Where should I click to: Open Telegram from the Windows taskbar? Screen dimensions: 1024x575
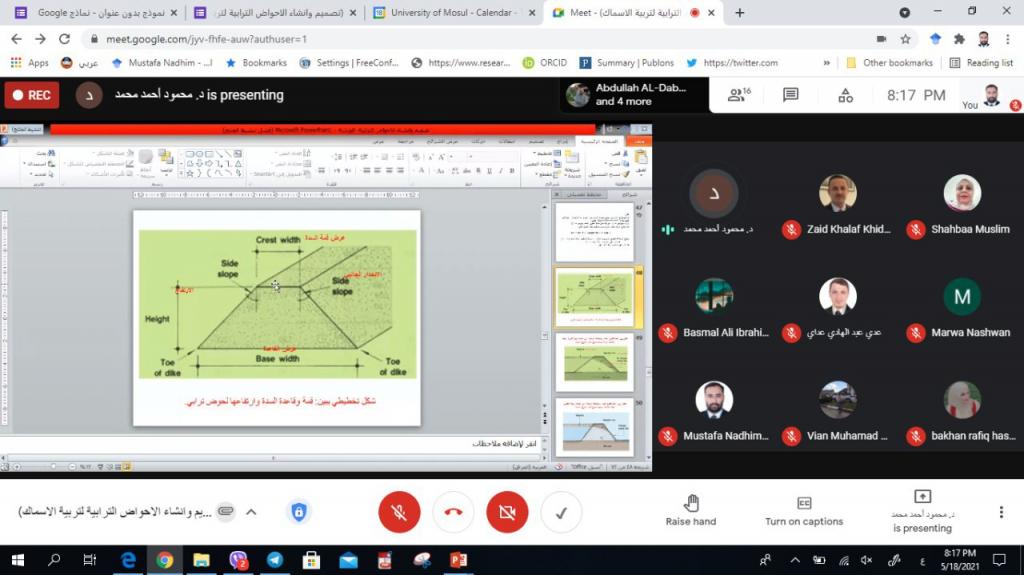coord(274,560)
